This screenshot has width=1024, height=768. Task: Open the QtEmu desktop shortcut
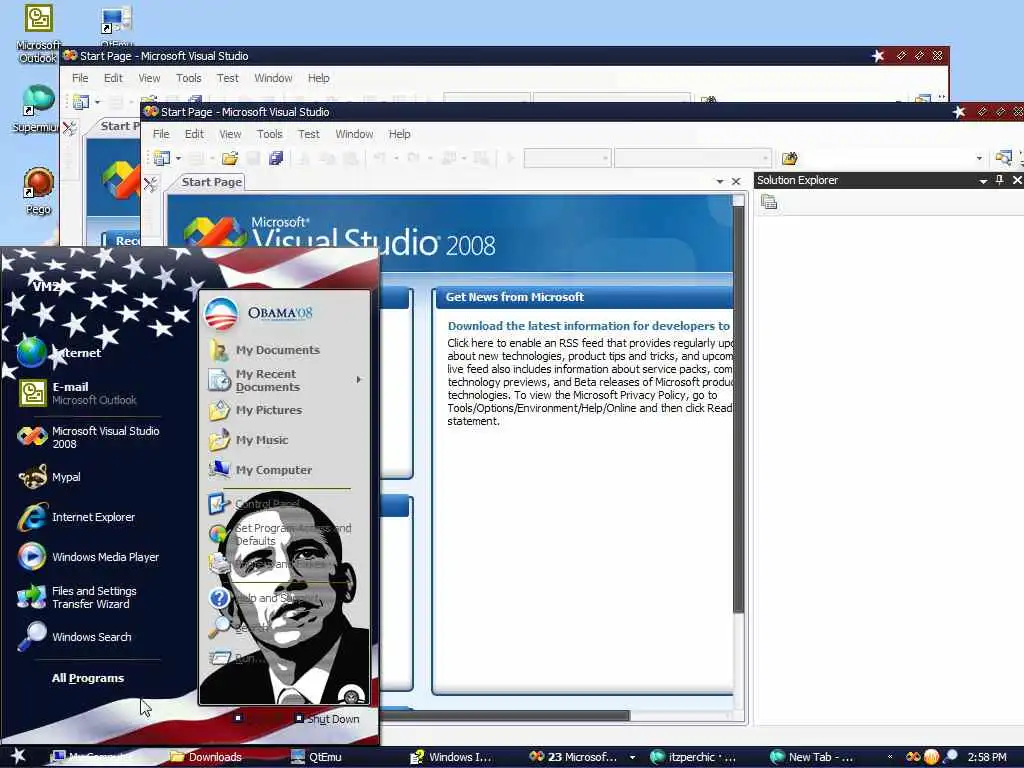(117, 25)
